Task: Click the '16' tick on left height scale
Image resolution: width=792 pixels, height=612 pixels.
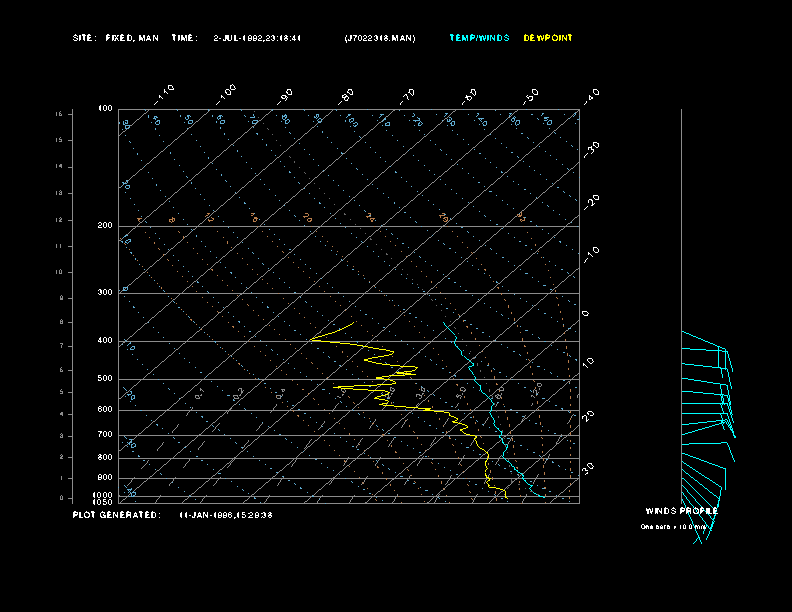Action: 59,114
